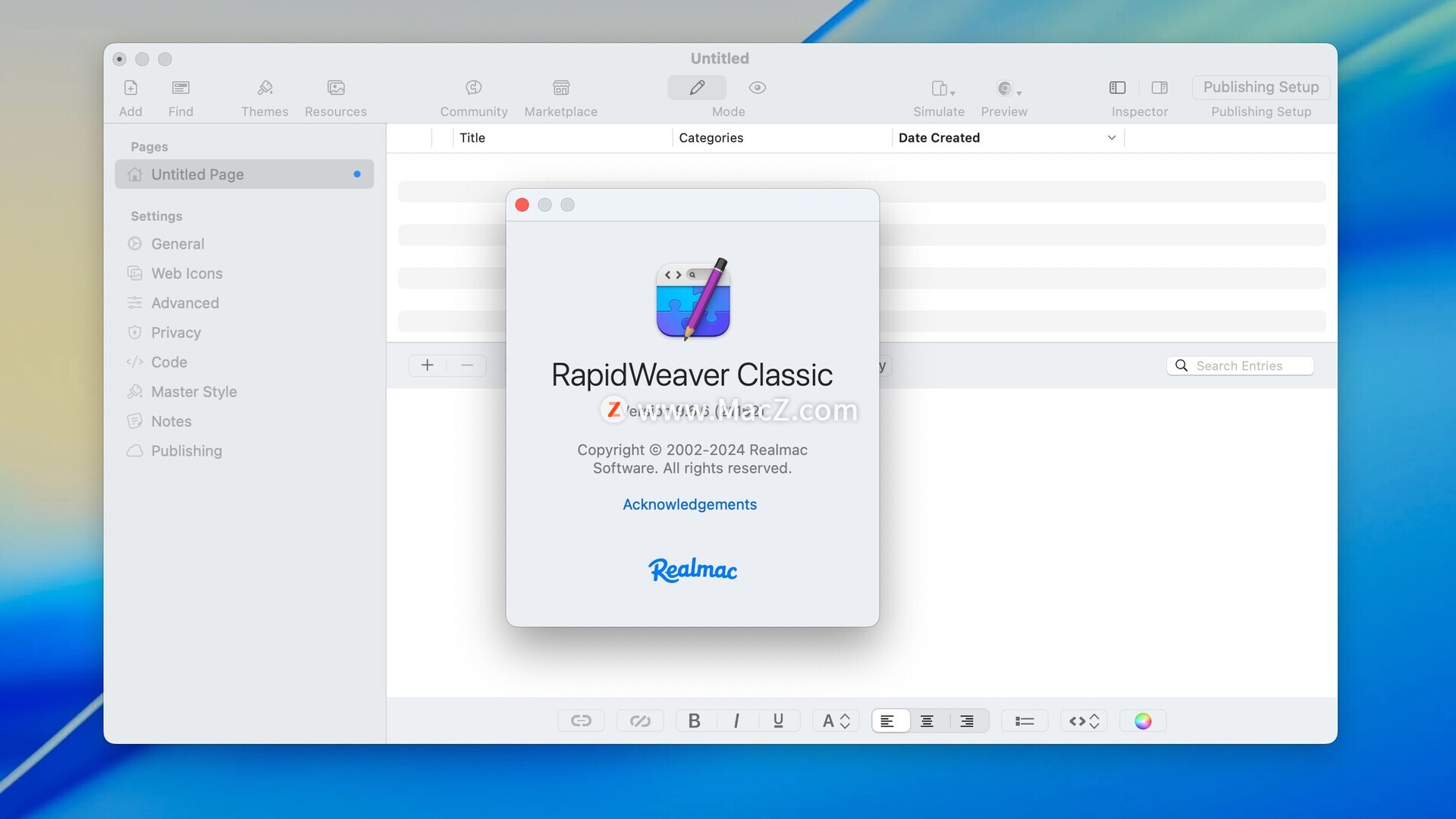The width and height of the screenshot is (1456, 819).
Task: Click the Publishing Setup button
Action: [x=1260, y=87]
